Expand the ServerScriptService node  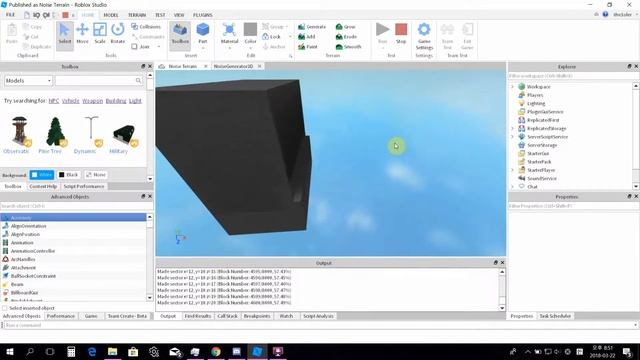point(513,137)
